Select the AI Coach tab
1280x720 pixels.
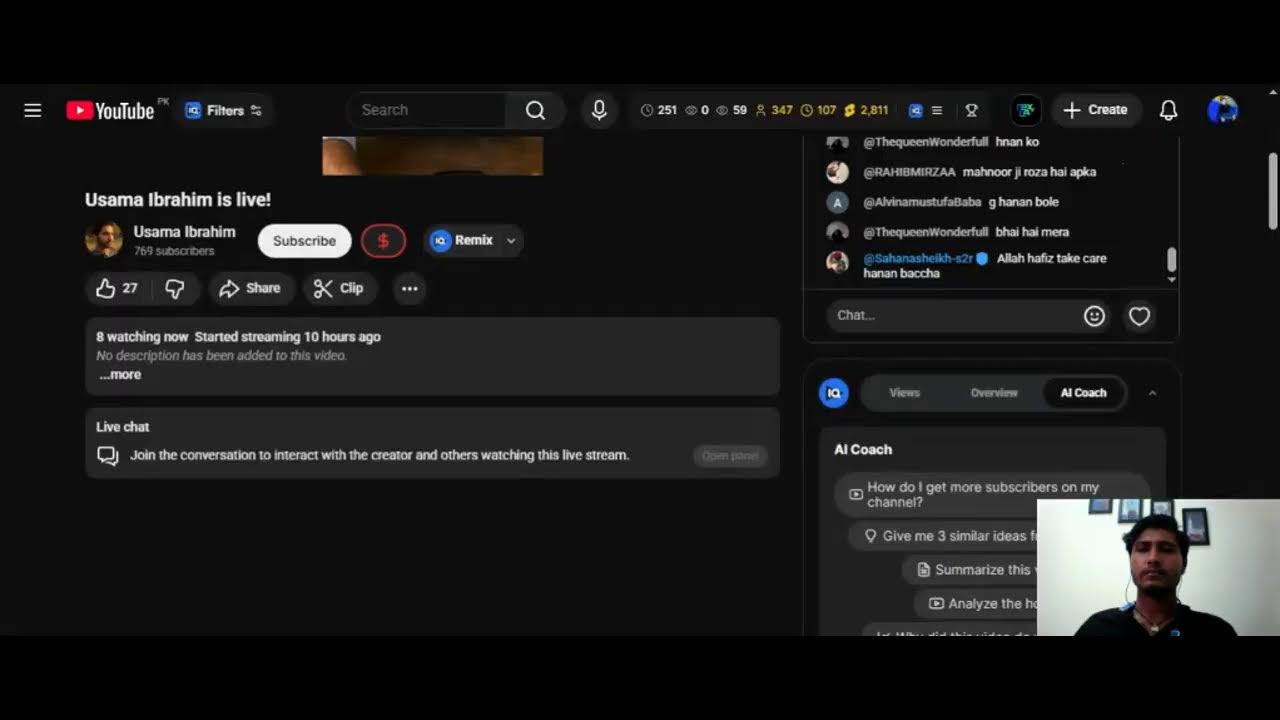[1084, 393]
